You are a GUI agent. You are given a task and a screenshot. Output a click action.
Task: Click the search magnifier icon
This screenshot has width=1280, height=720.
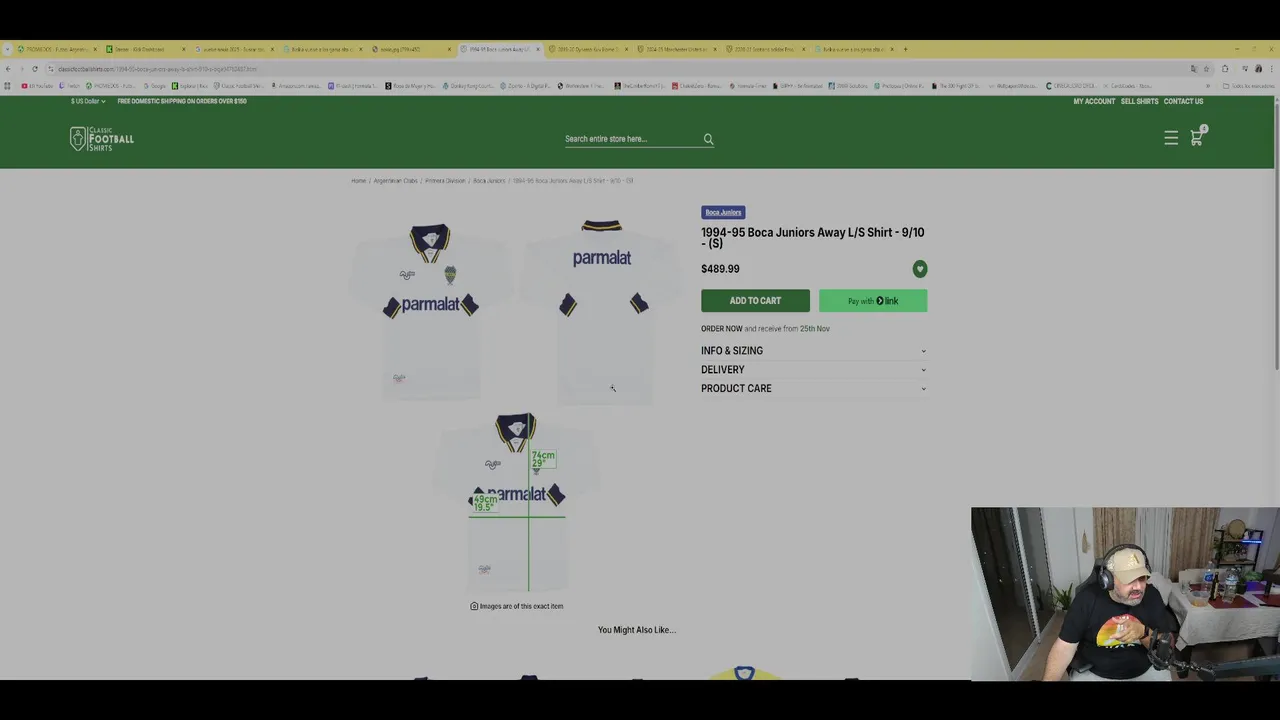coord(708,139)
